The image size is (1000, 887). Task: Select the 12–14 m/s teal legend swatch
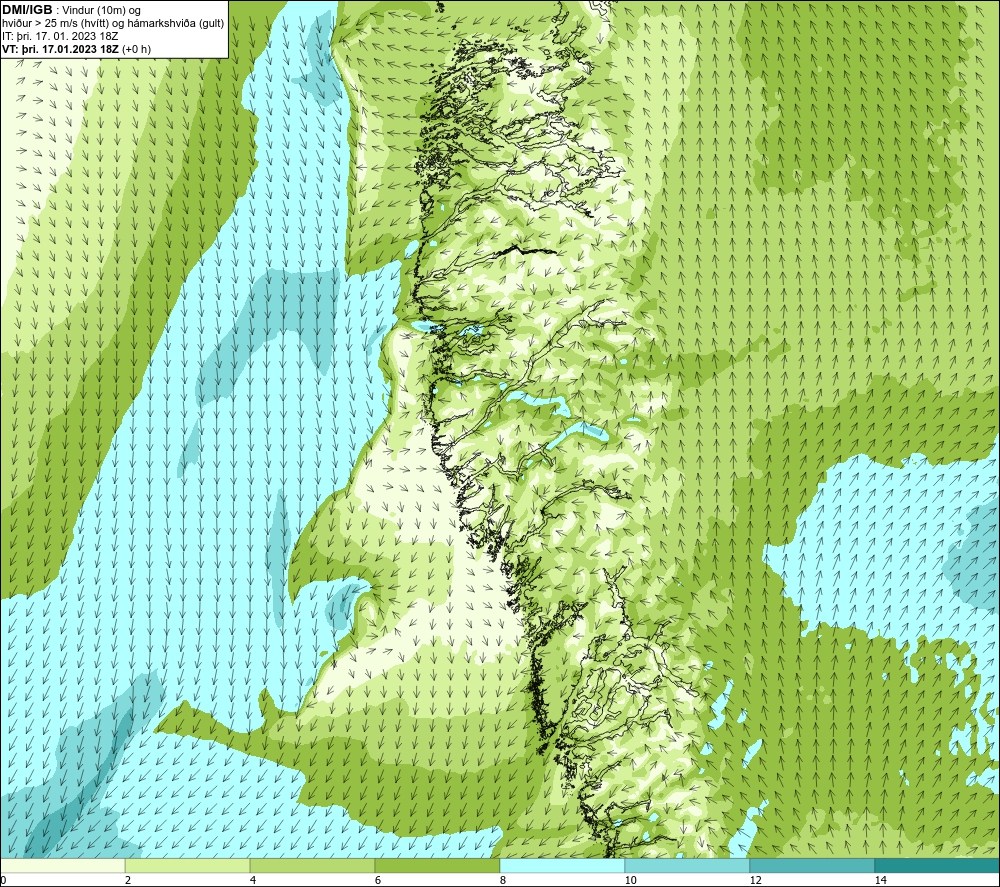812,866
